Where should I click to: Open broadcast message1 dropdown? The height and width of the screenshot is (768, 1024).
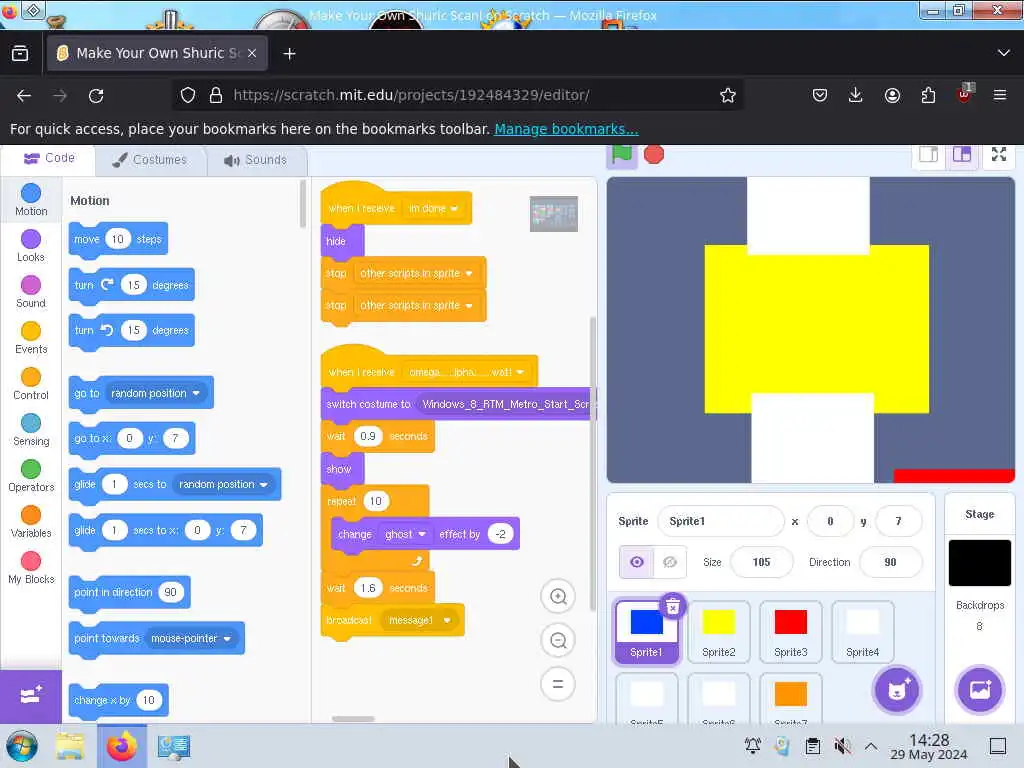tap(419, 620)
